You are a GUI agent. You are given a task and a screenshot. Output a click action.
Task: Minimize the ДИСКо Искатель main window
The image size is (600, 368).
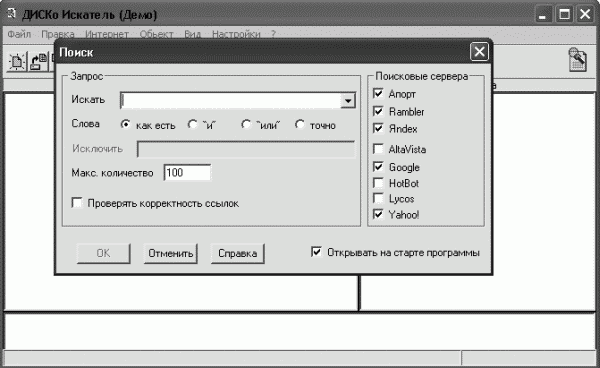coord(543,15)
